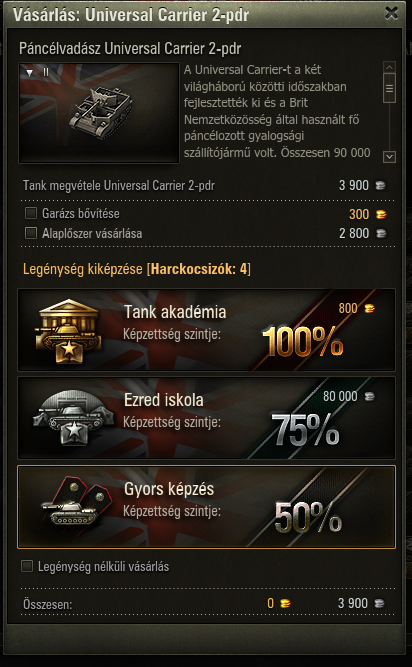
Task: Select the Ezred iskola 75% training option
Action: (x=206, y=418)
